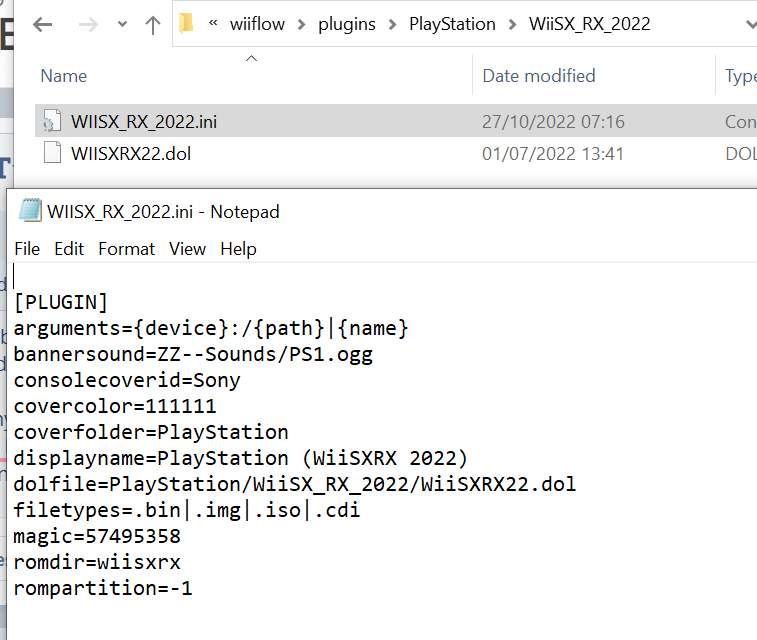Place cursor in bannersound= line
Image resolution: width=757 pixels, height=640 pixels.
pyautogui.click(x=193, y=355)
